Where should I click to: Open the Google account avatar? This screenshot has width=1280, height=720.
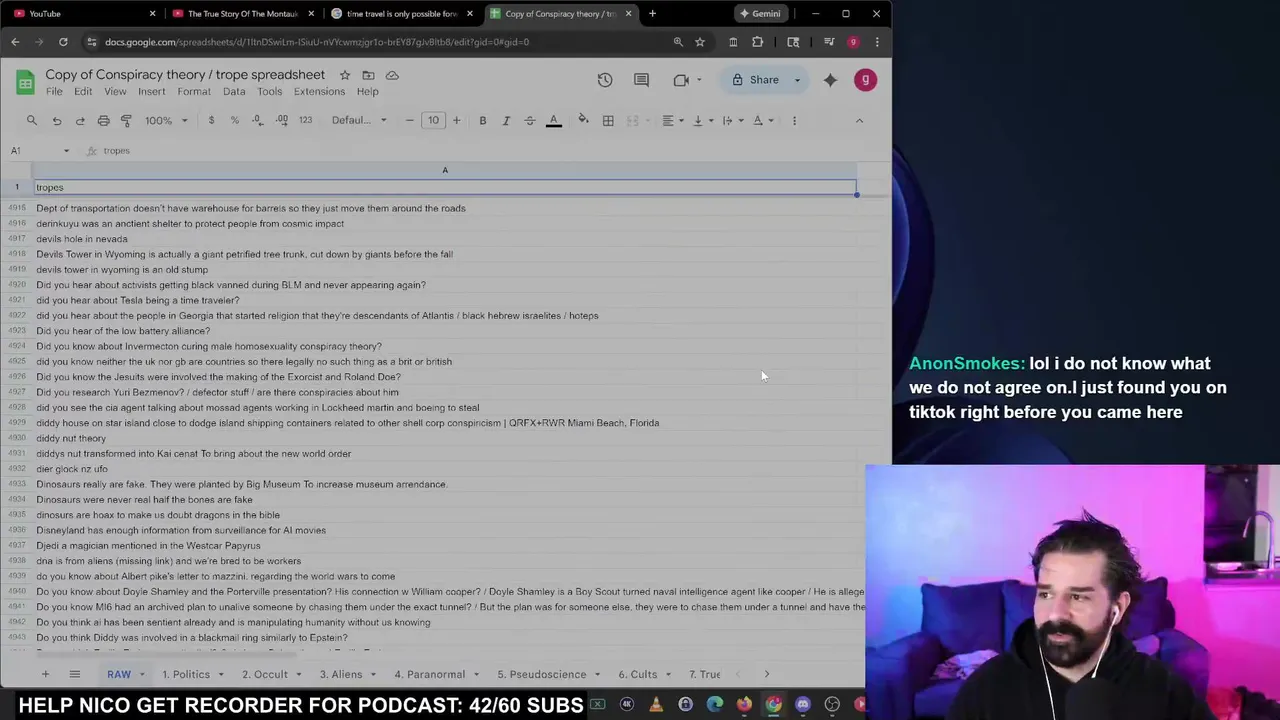pos(865,80)
